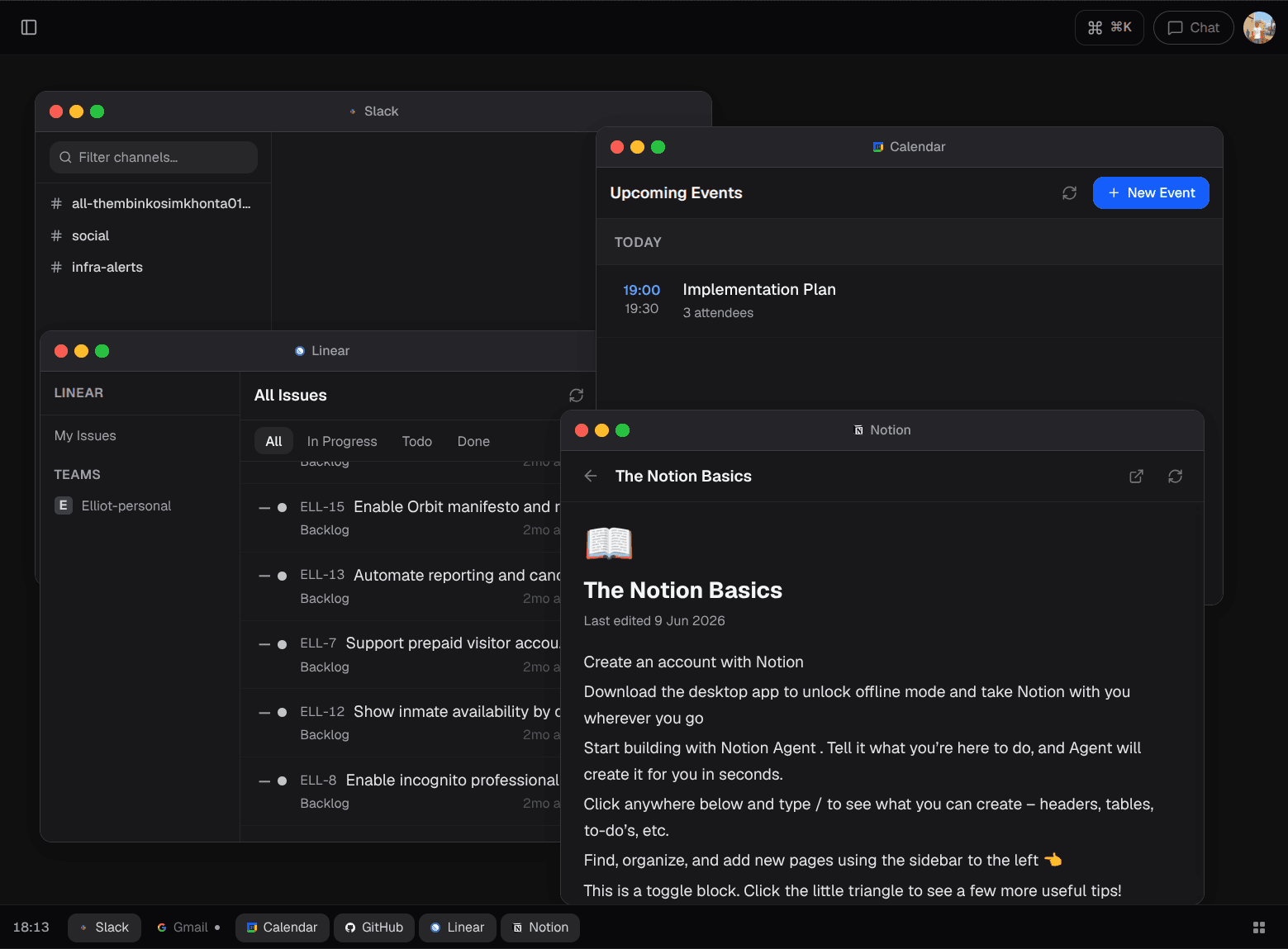Open the command palette ⌘K button
This screenshot has width=1288, height=949.
pos(1109,27)
